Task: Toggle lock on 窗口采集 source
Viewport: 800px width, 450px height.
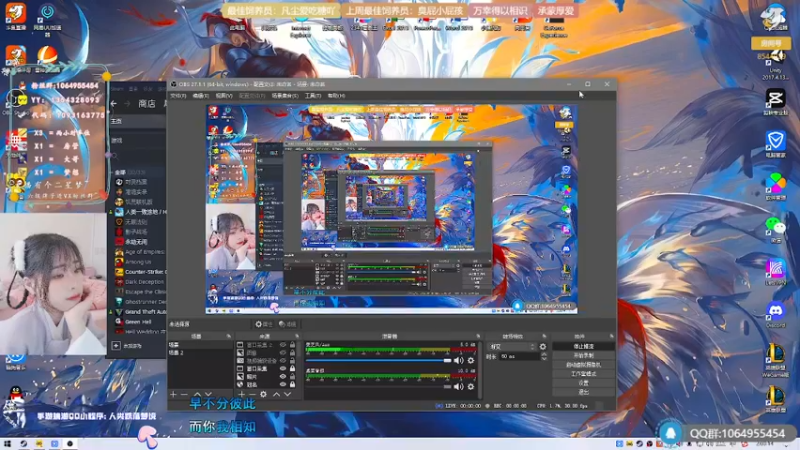Action: [x=292, y=368]
